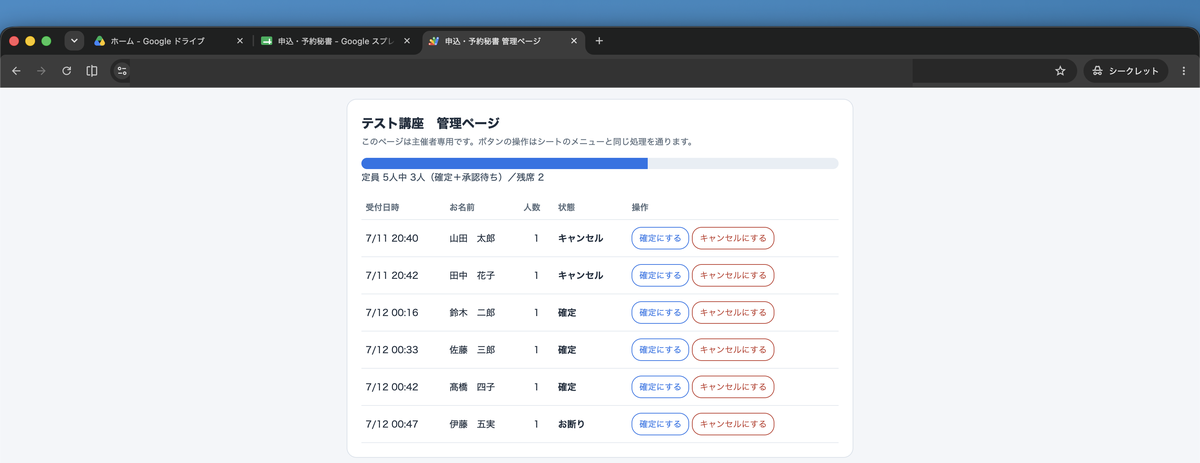This screenshot has height=463, width=1200.
Task: Click the お断り status for 伊藤 五実
Action: coord(571,424)
